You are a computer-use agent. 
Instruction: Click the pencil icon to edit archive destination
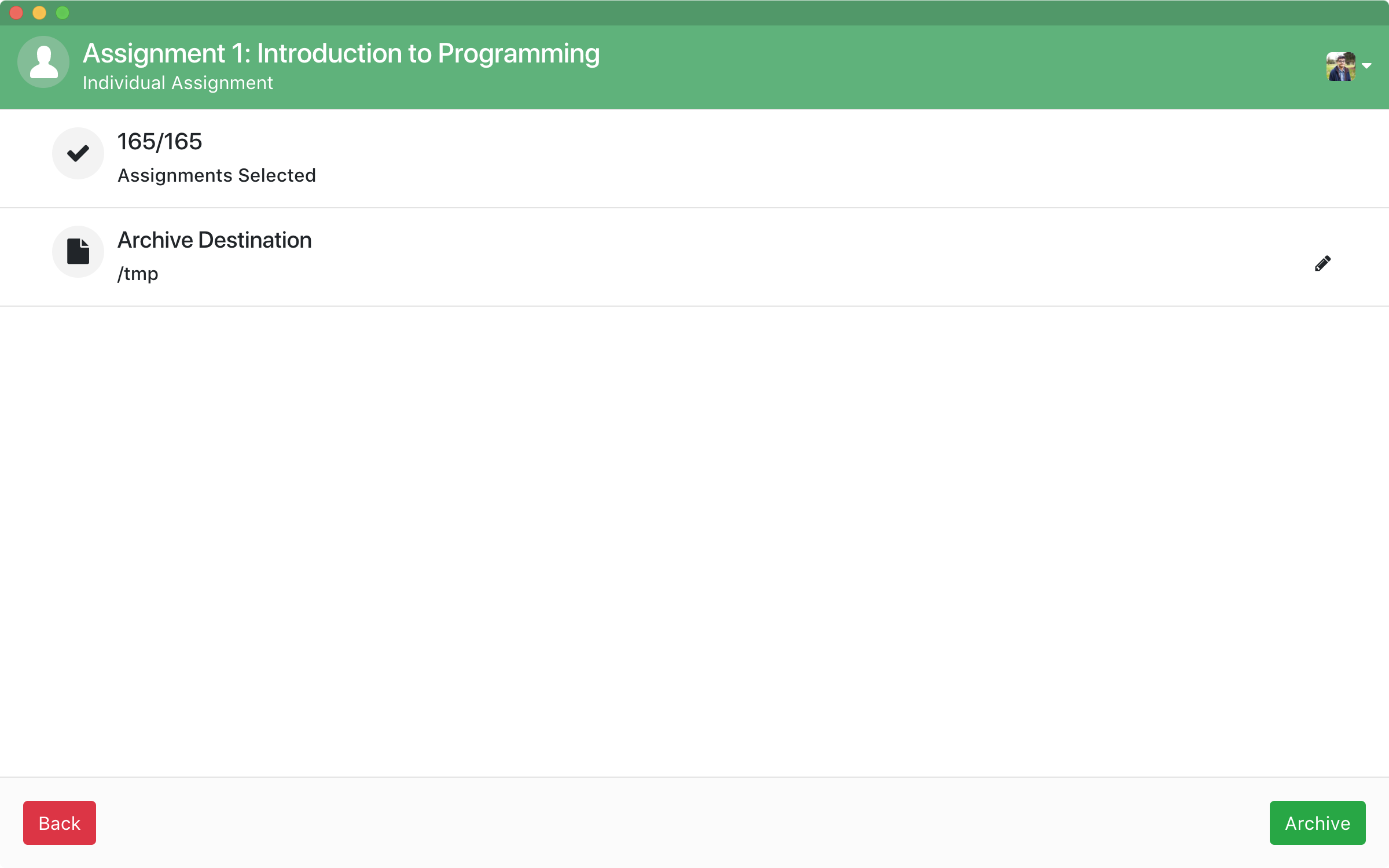[x=1322, y=263]
